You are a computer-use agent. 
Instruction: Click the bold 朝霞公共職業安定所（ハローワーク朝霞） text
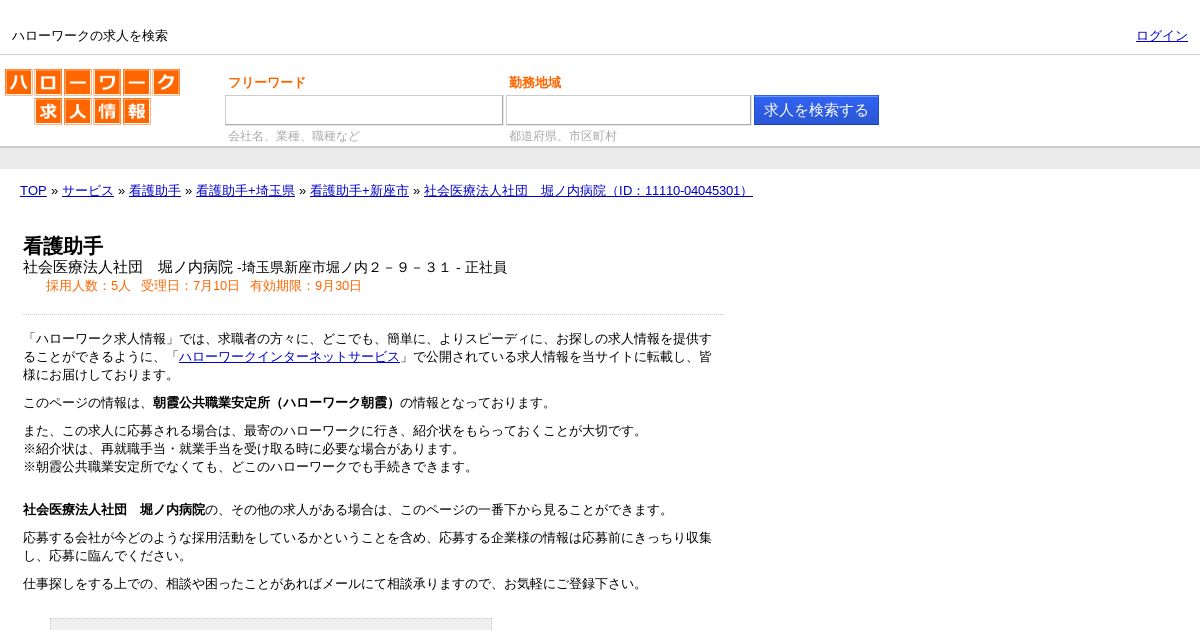tap(276, 403)
